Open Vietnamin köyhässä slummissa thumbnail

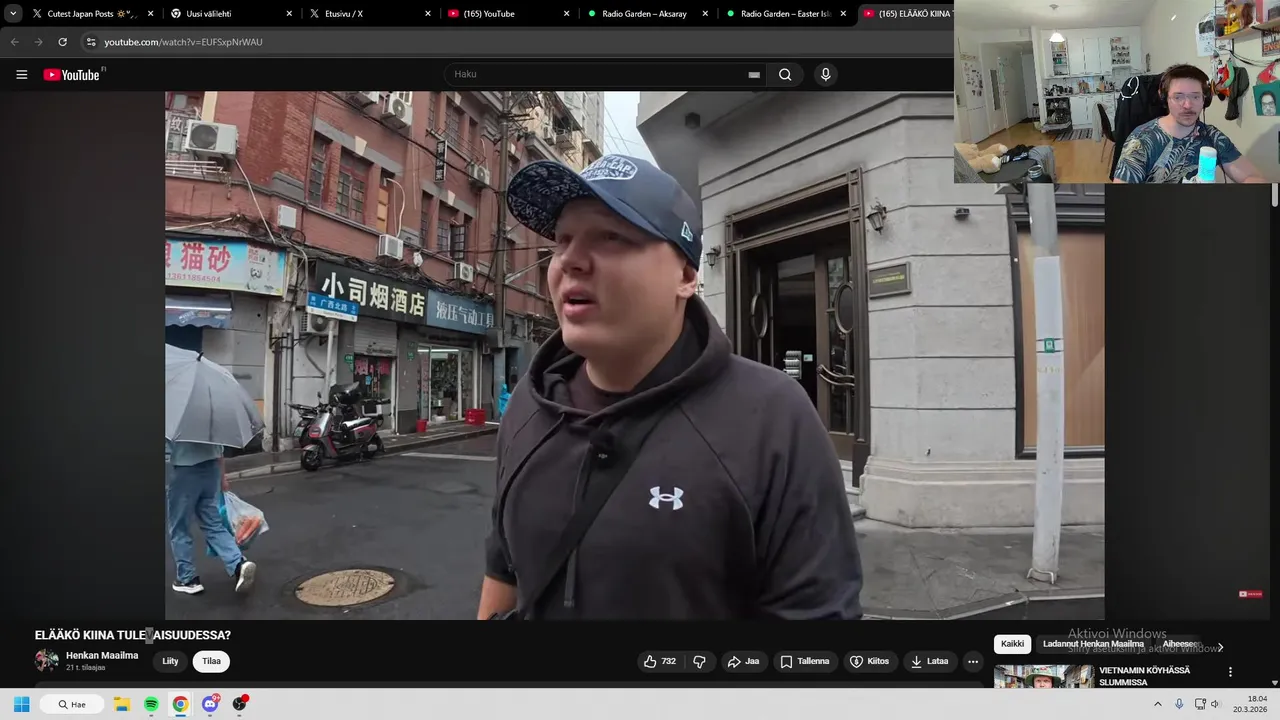coord(1043,677)
